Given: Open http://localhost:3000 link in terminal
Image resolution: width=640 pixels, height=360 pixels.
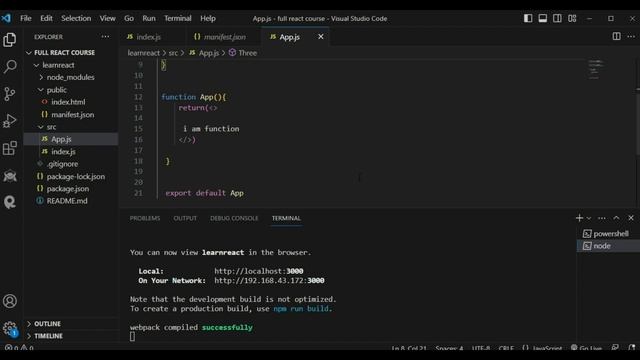Looking at the screenshot, I should point(259,271).
